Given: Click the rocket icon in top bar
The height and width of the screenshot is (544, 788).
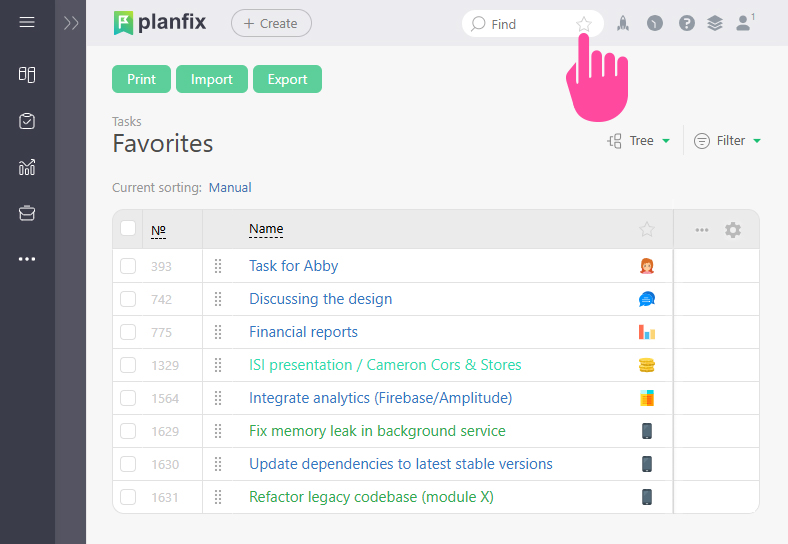Looking at the screenshot, I should [x=623, y=23].
